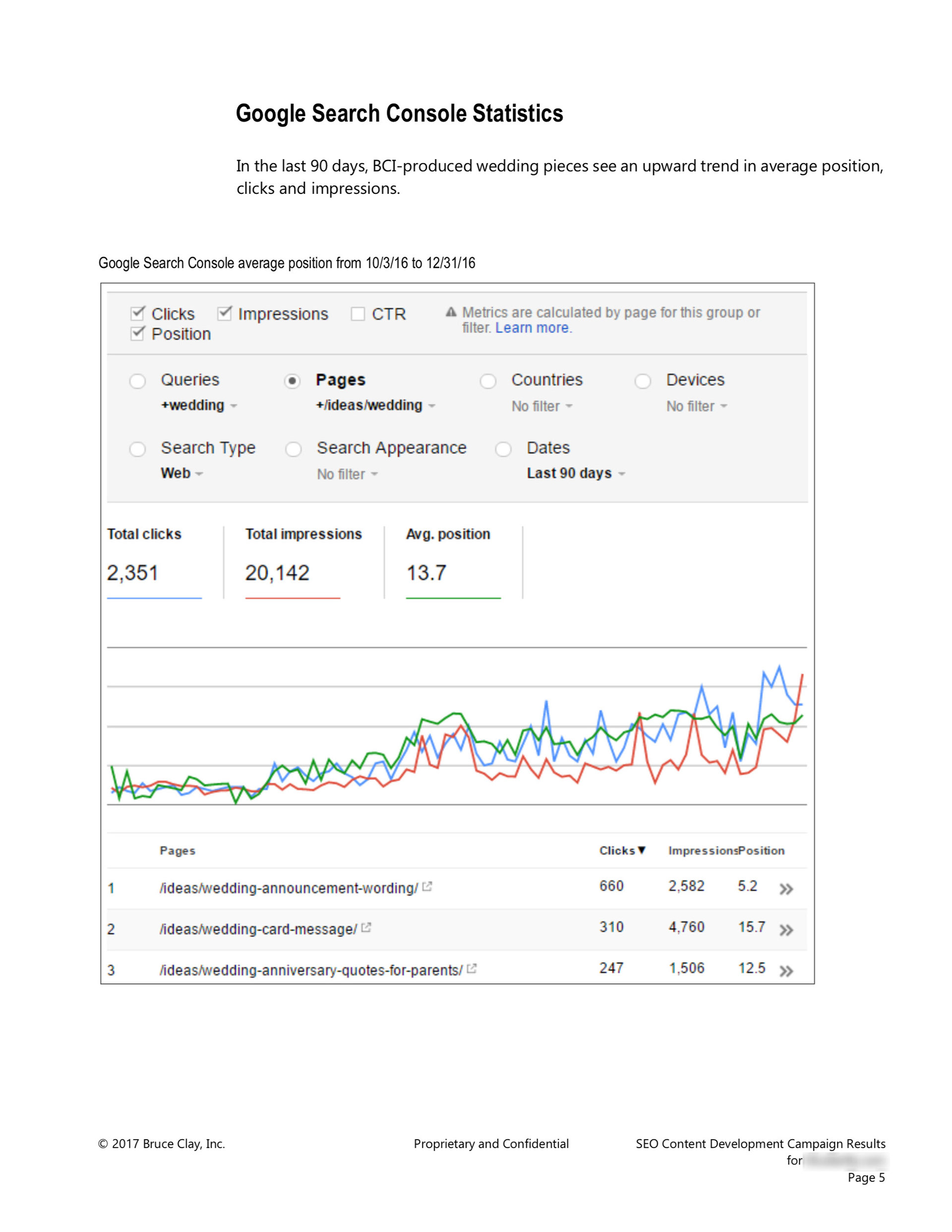Open external link icon for wedding-card-message page
Screen dimensions: 952x1232
[x=366, y=927]
